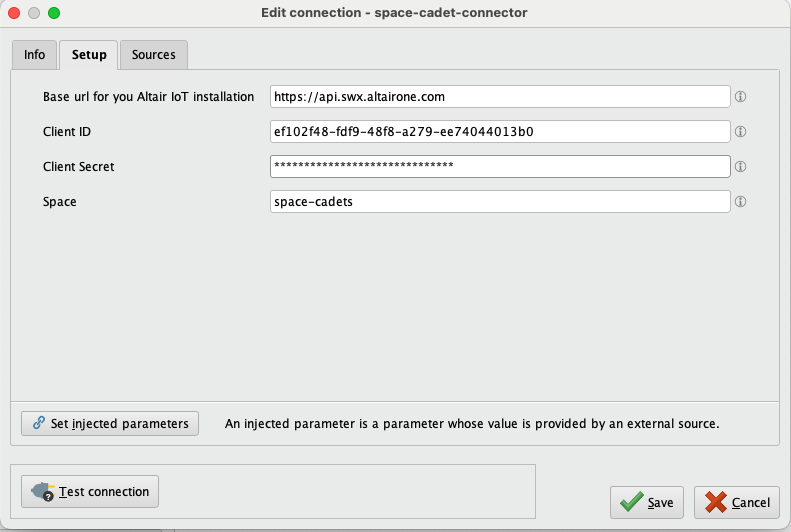Select the Setup tab
The width and height of the screenshot is (791, 532).
[89, 55]
